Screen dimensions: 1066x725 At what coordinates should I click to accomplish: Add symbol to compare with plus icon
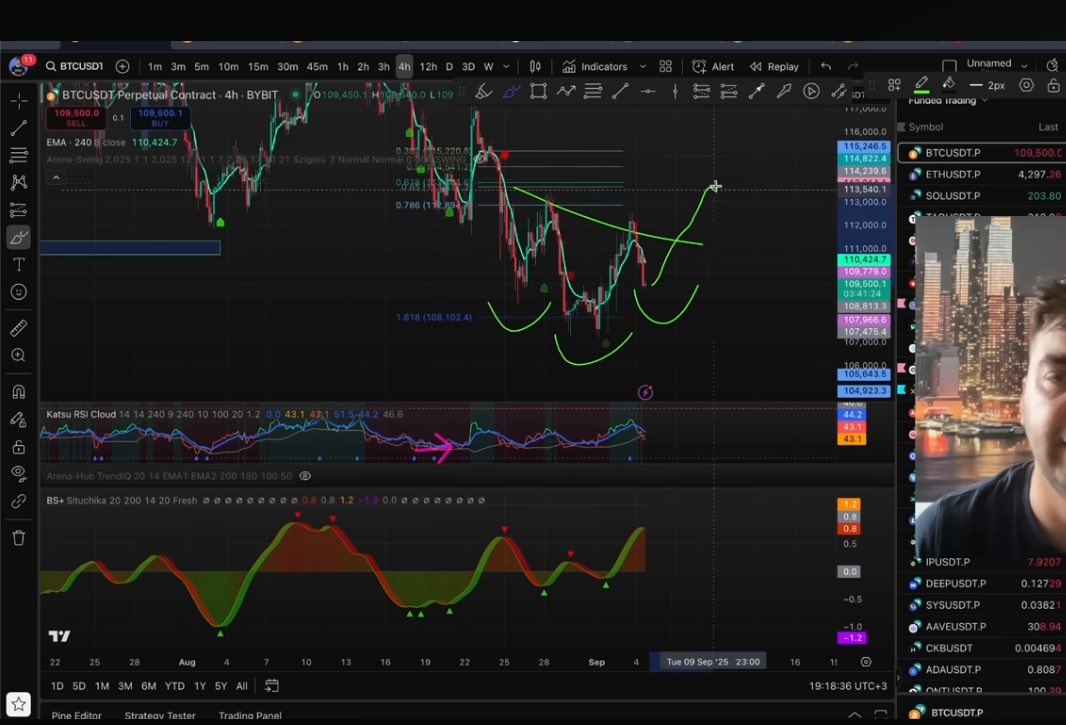click(122, 66)
